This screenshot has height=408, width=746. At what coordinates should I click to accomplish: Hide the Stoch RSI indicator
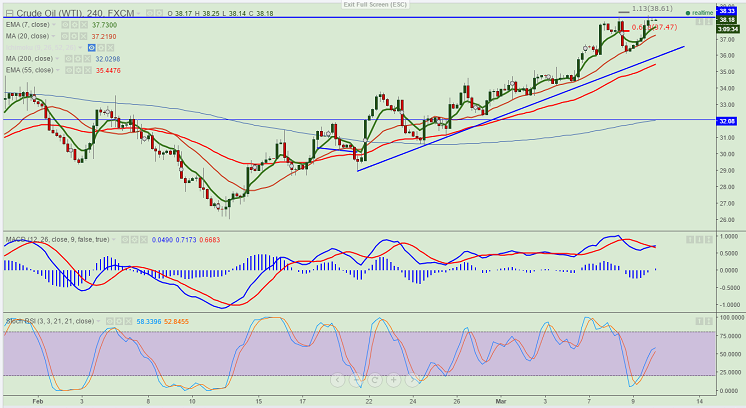click(109, 321)
